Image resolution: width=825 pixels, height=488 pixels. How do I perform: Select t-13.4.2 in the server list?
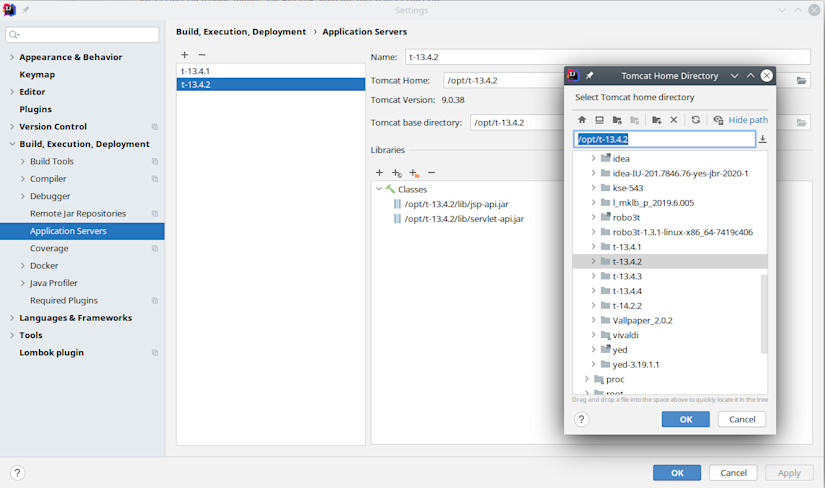271,84
